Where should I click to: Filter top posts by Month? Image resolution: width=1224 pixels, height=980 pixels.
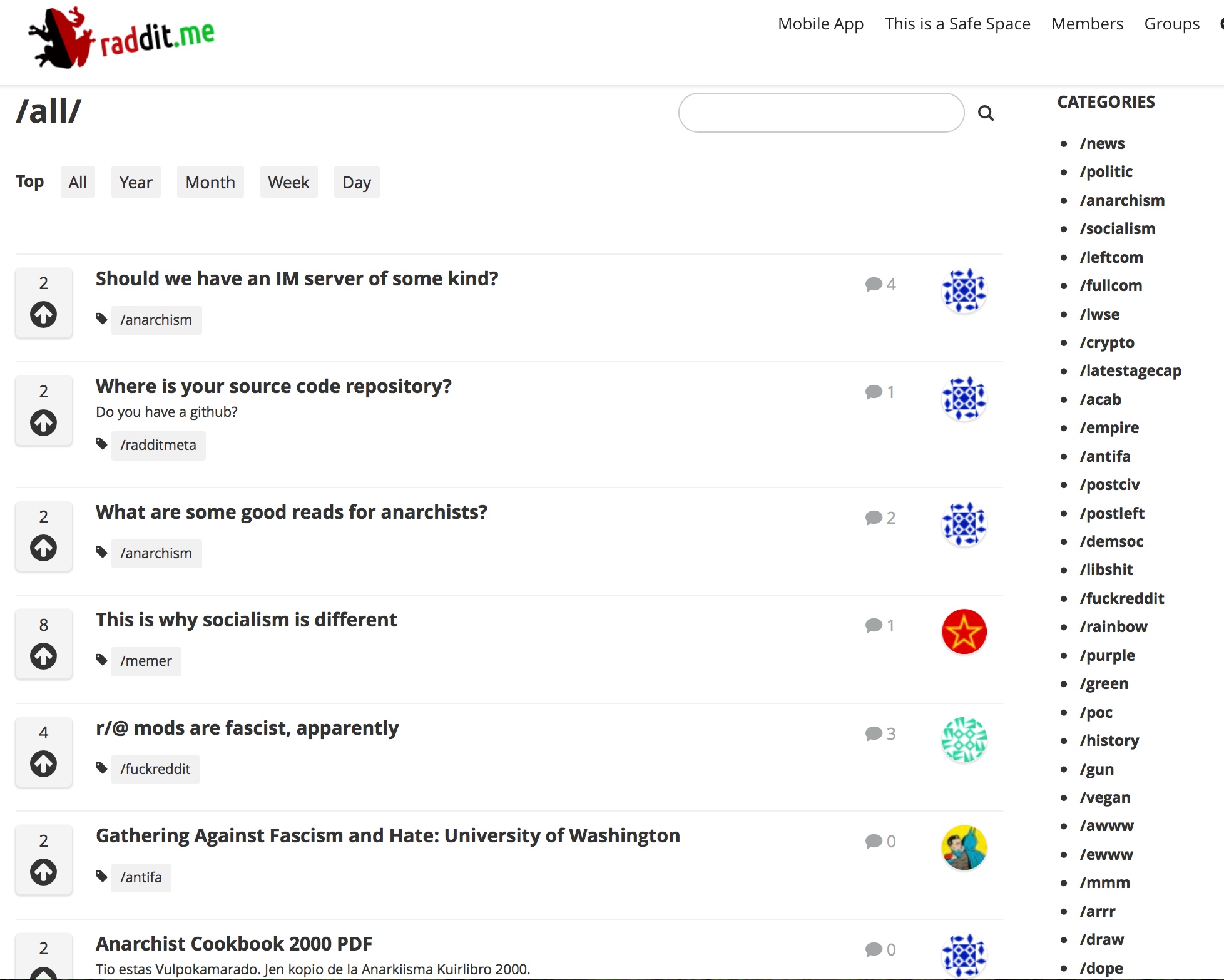210,182
